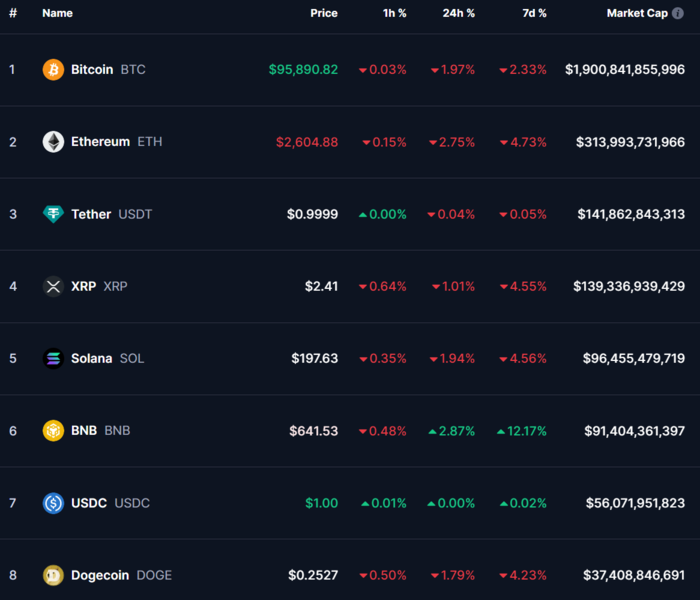
Task: Click the Tether logo icon
Action: pyautogui.click(x=53, y=214)
